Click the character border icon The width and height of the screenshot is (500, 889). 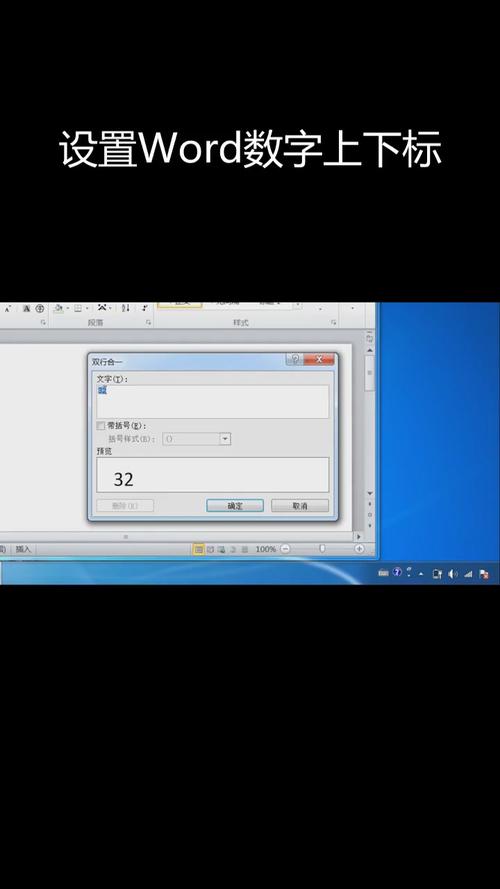(x=27, y=308)
